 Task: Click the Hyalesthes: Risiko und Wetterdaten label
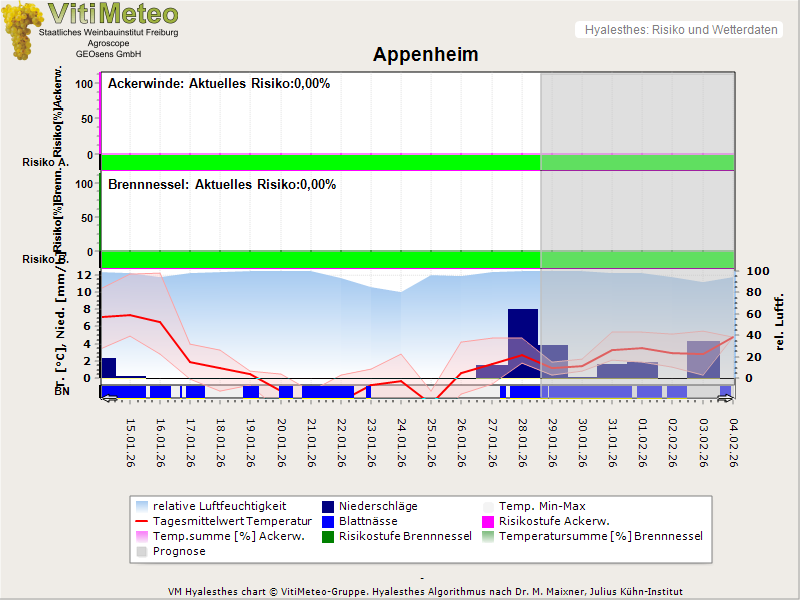[x=680, y=30]
